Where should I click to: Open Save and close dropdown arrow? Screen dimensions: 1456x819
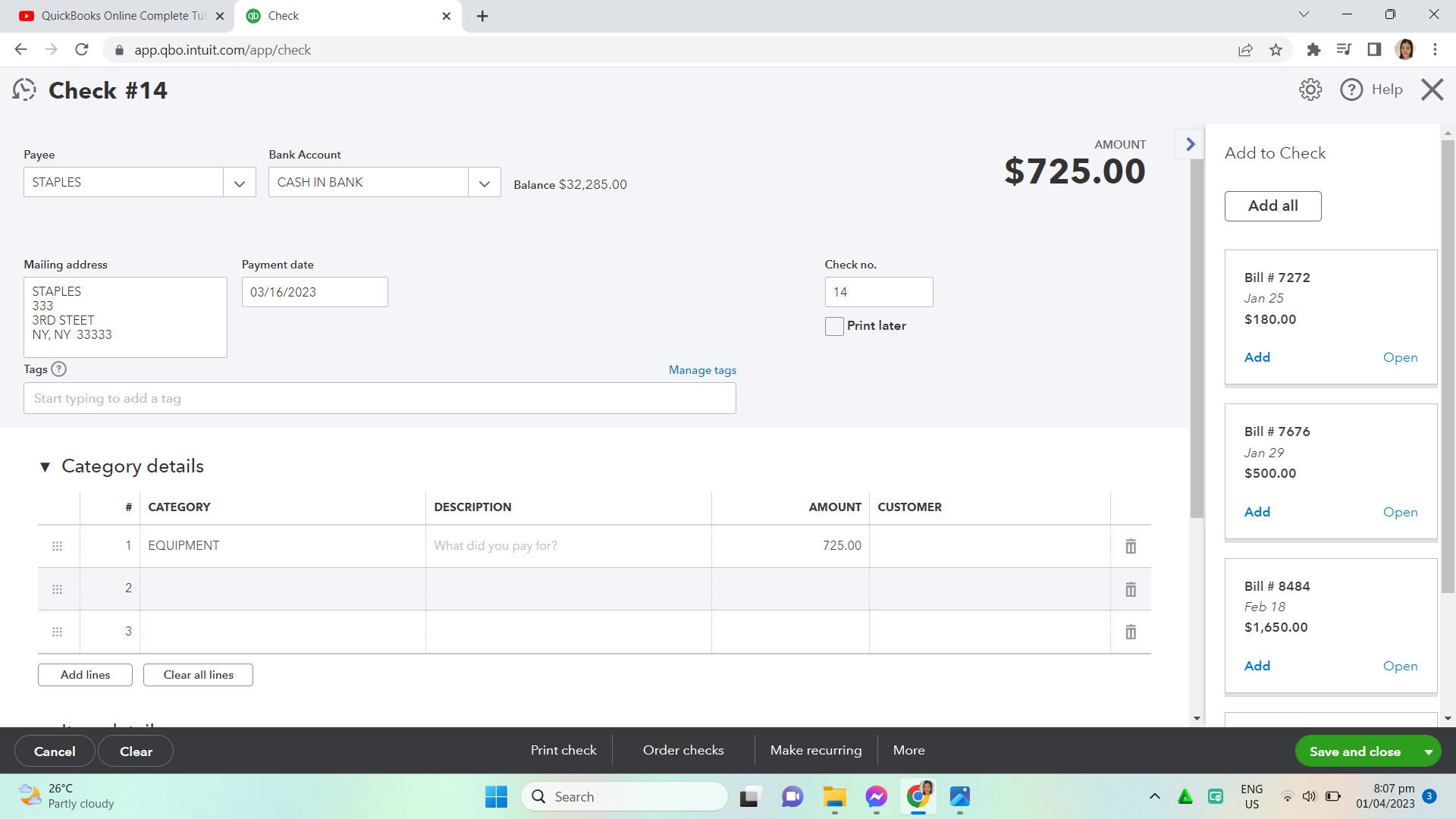[x=1428, y=752]
